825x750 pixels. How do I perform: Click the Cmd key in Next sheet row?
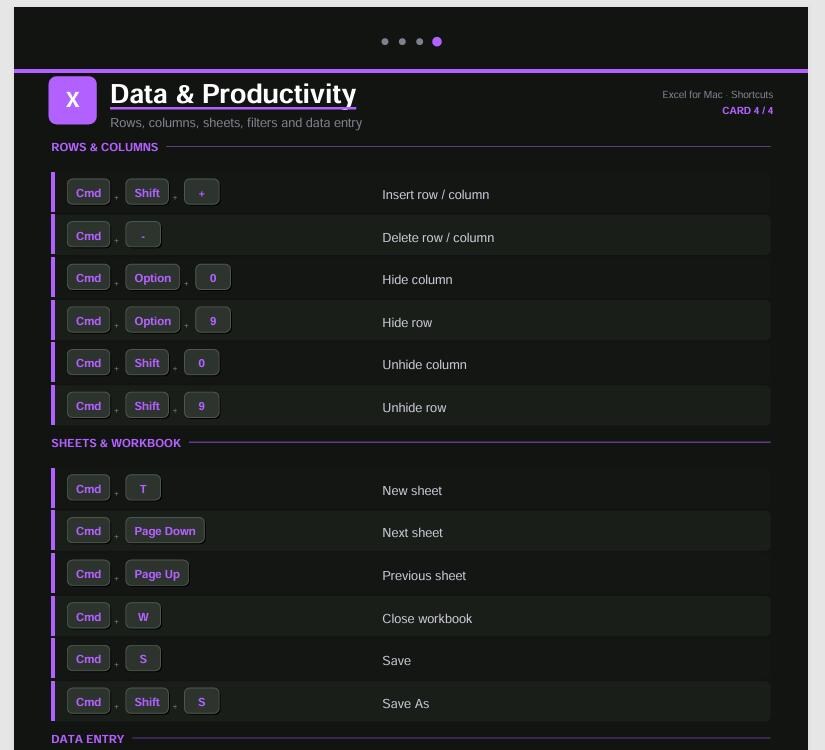(88, 531)
